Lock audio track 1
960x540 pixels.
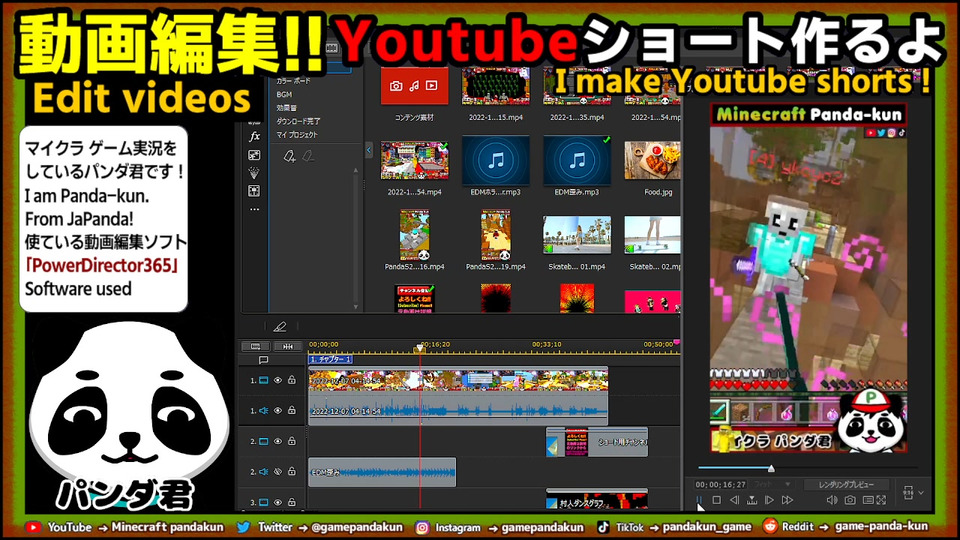tap(292, 410)
